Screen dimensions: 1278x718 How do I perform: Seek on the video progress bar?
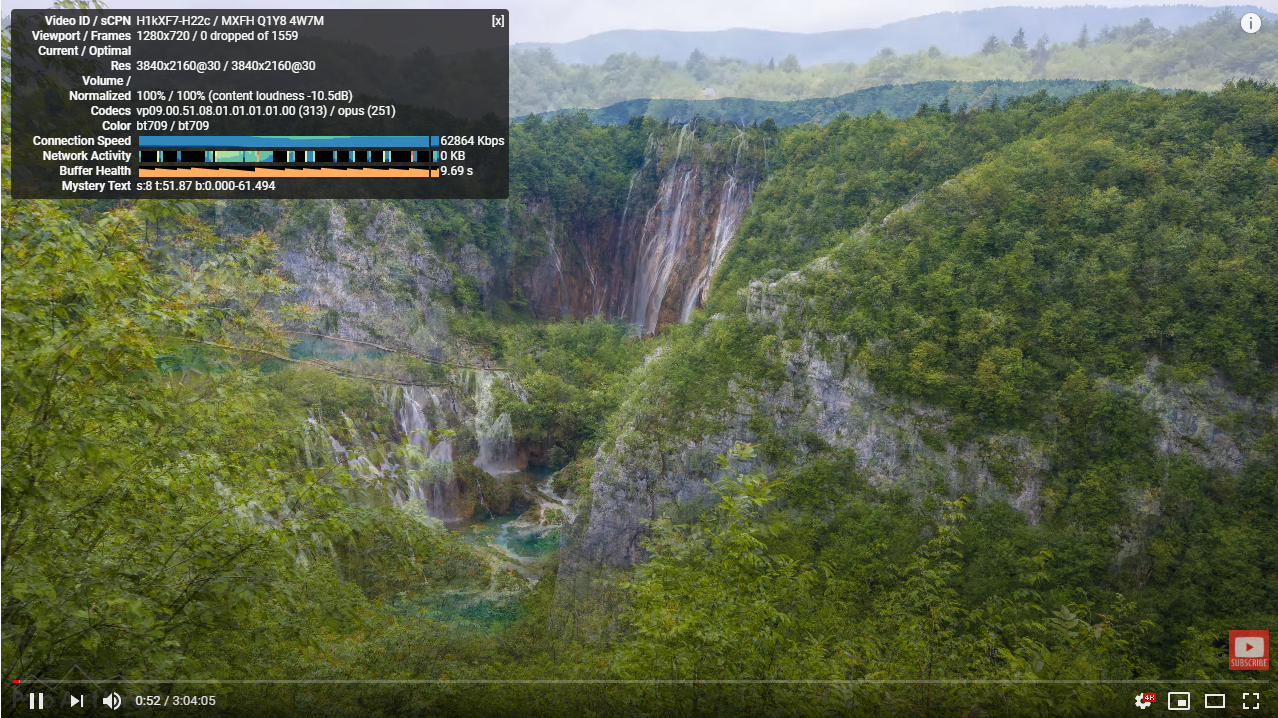point(639,681)
